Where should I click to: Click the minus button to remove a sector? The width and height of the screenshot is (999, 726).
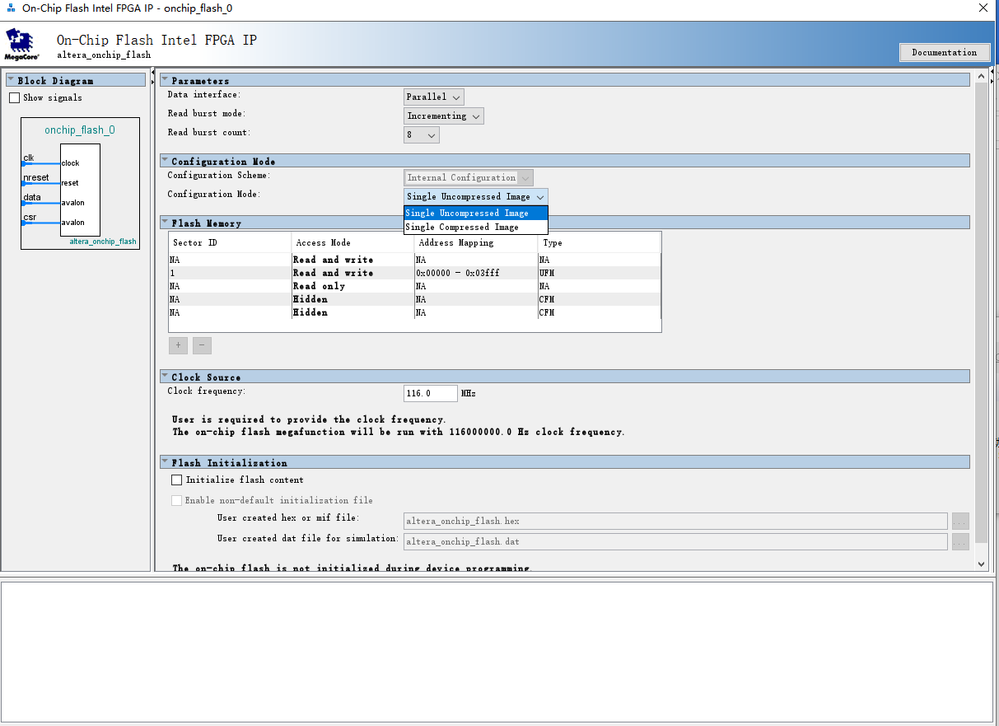[202, 345]
